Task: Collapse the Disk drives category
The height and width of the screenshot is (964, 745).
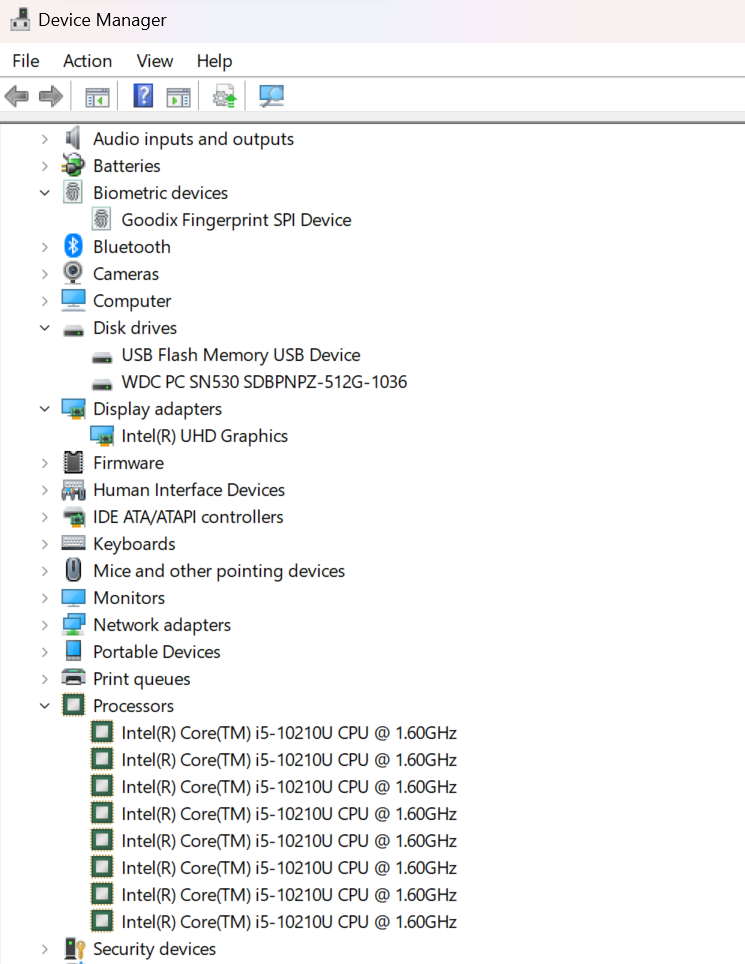Action: click(x=44, y=328)
